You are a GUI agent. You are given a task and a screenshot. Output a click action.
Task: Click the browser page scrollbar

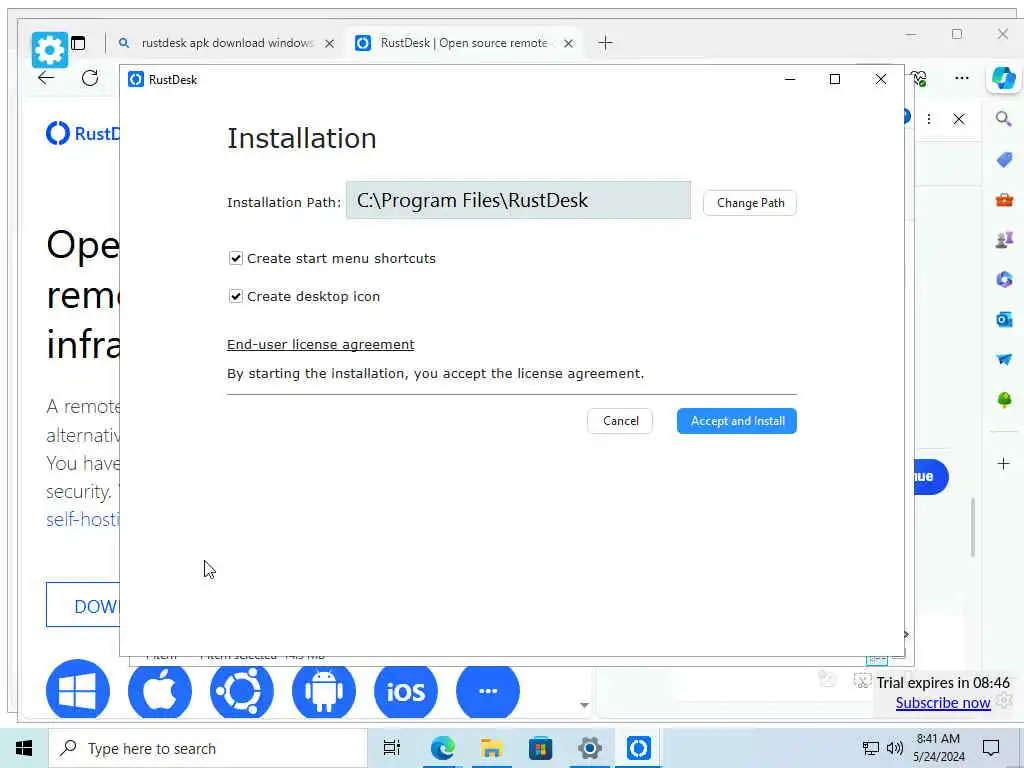(973, 528)
